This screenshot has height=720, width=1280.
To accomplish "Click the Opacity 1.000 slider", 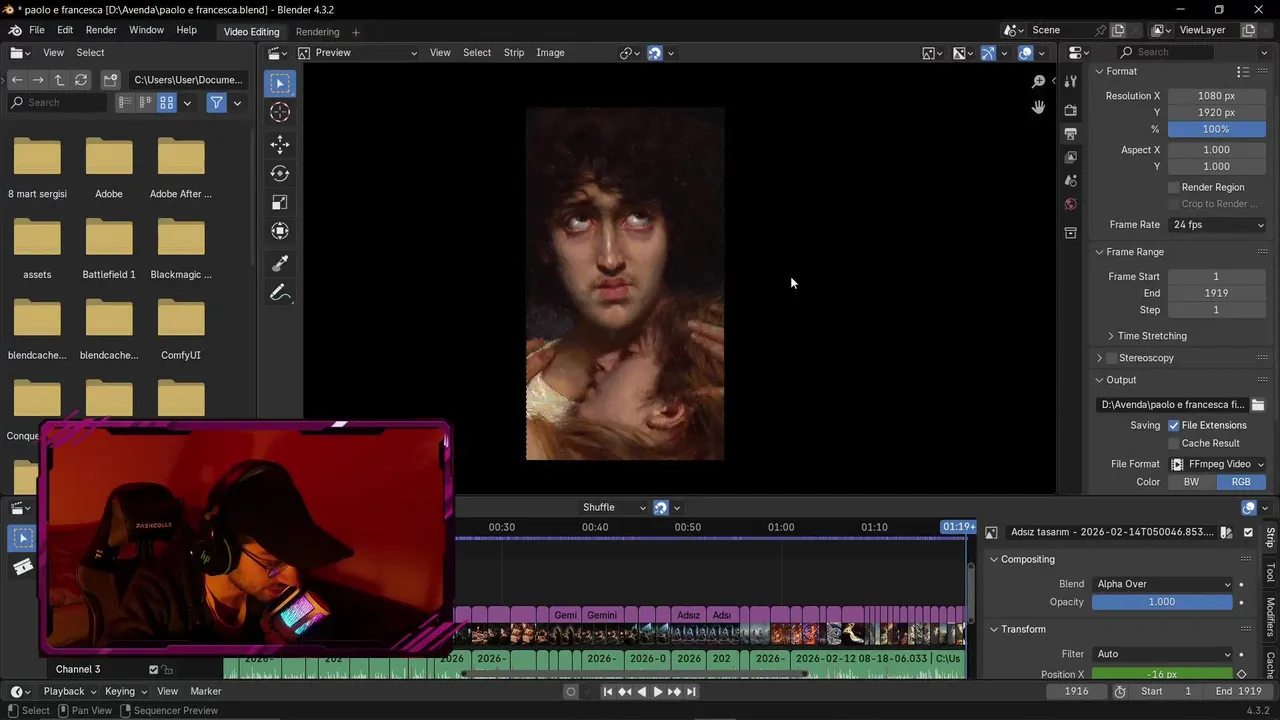I will tap(1162, 602).
